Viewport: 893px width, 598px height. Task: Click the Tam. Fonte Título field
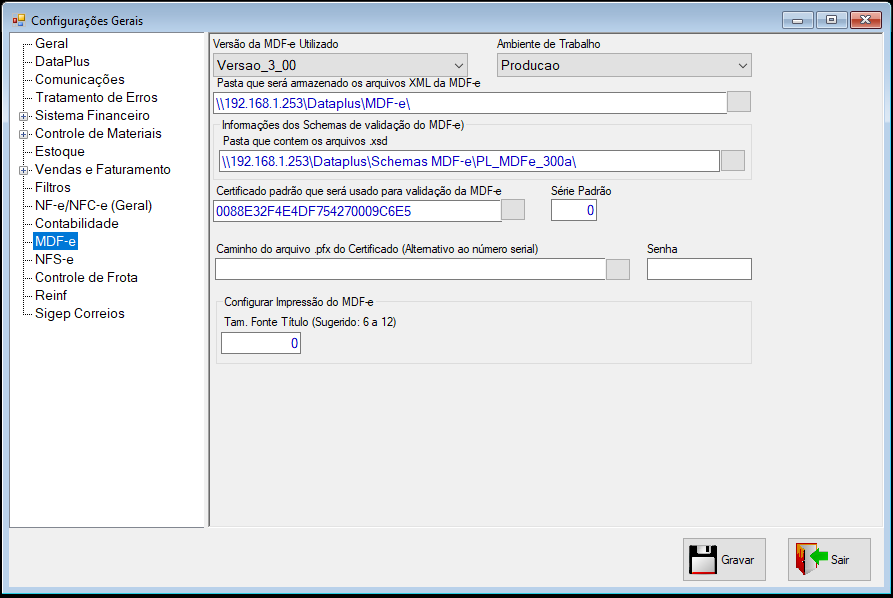coord(261,343)
